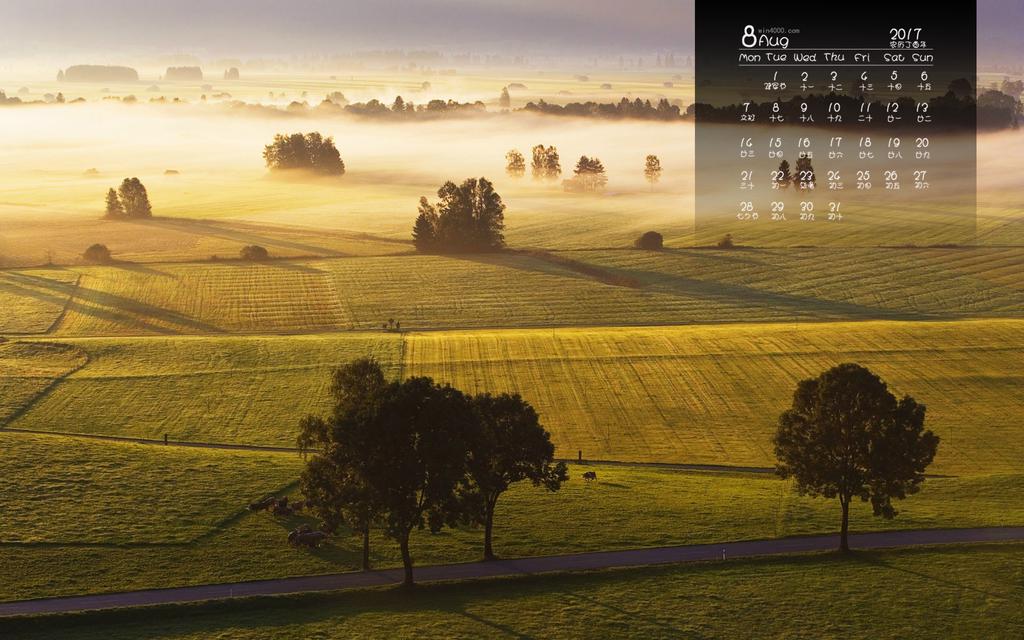Select date 31 on the calendar

tap(834, 208)
